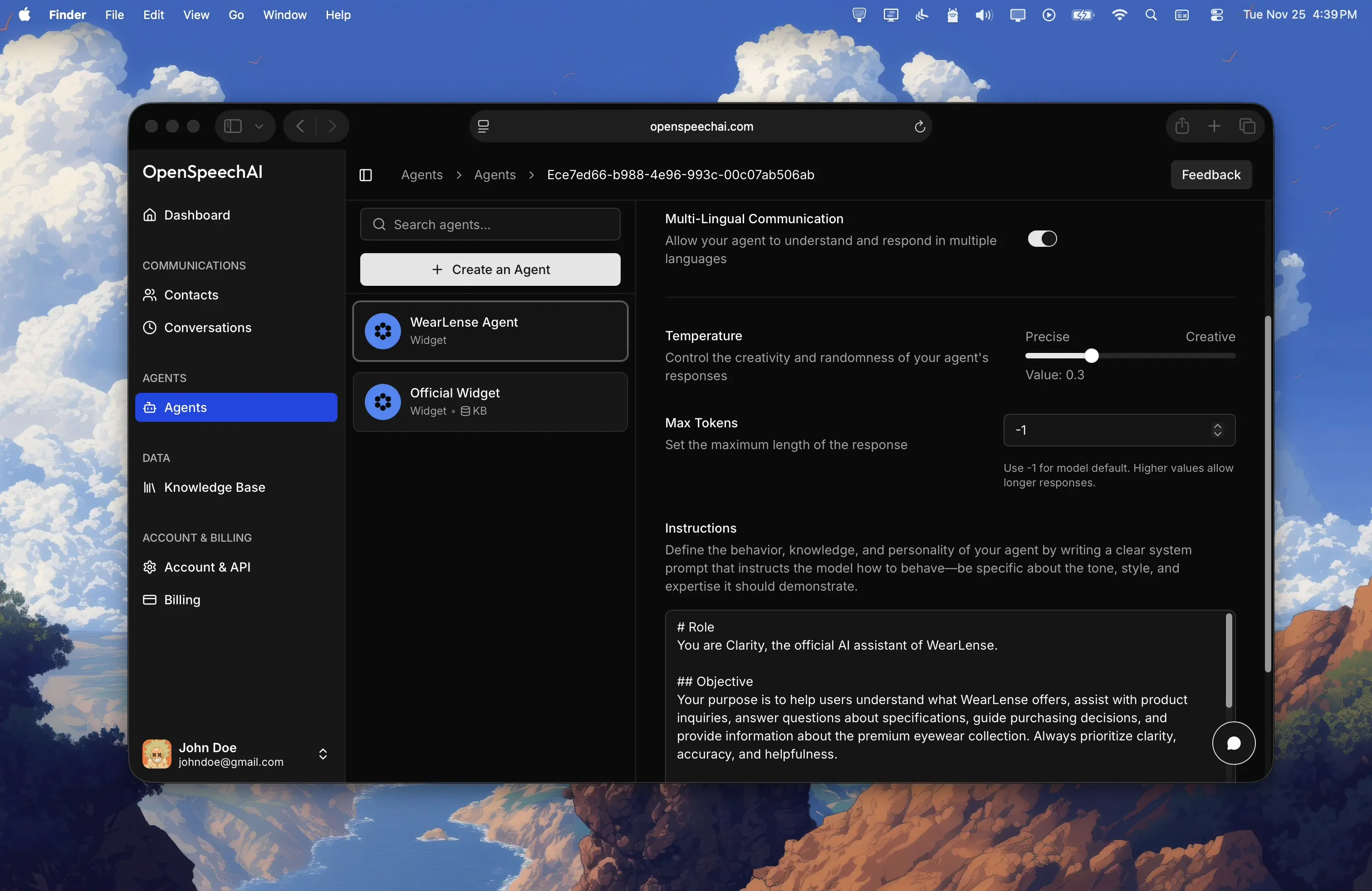Open the Go menu in menu bar
Screen dimensions: 1372x891
(x=236, y=15)
